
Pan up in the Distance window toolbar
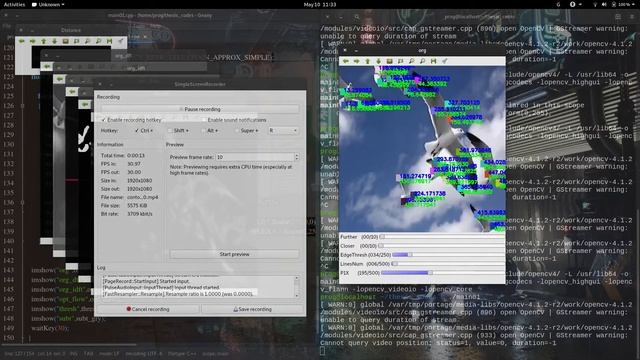[x=43, y=41]
